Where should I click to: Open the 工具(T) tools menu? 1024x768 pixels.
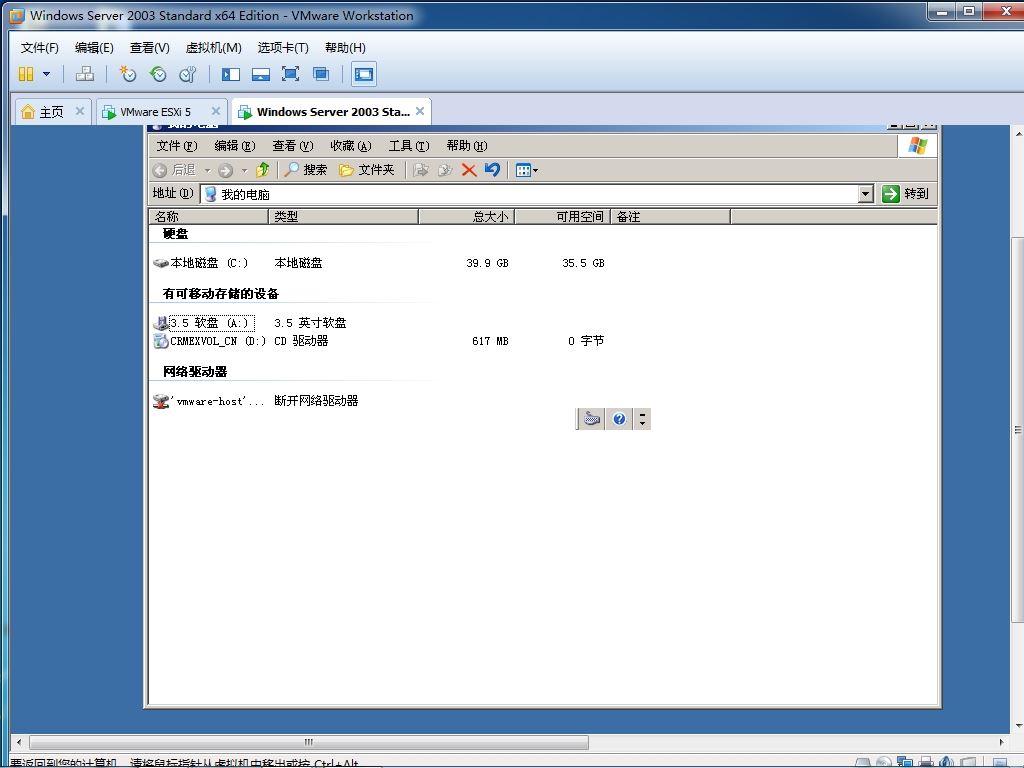[409, 146]
